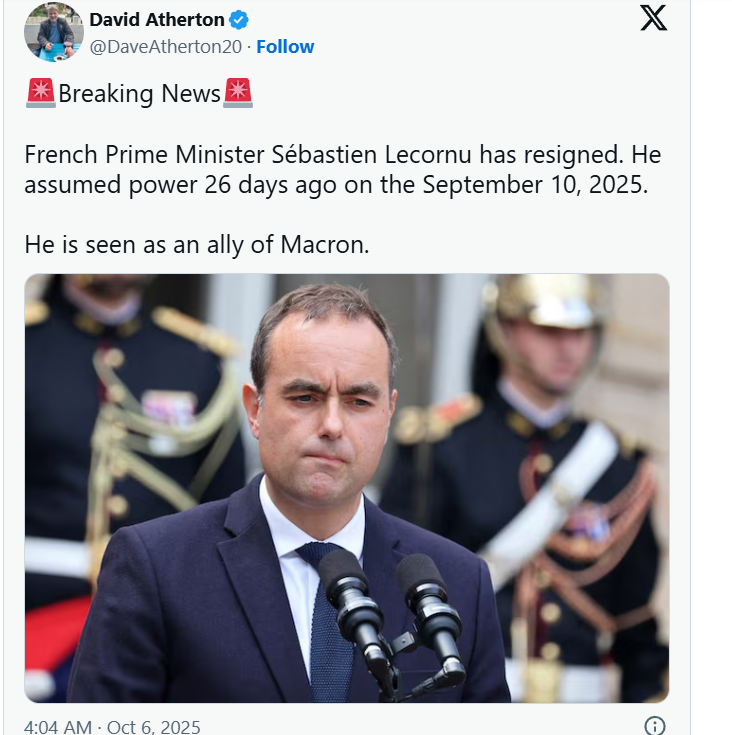Click the info icon below the photo
This screenshot has height=735, width=732.
tap(654, 726)
